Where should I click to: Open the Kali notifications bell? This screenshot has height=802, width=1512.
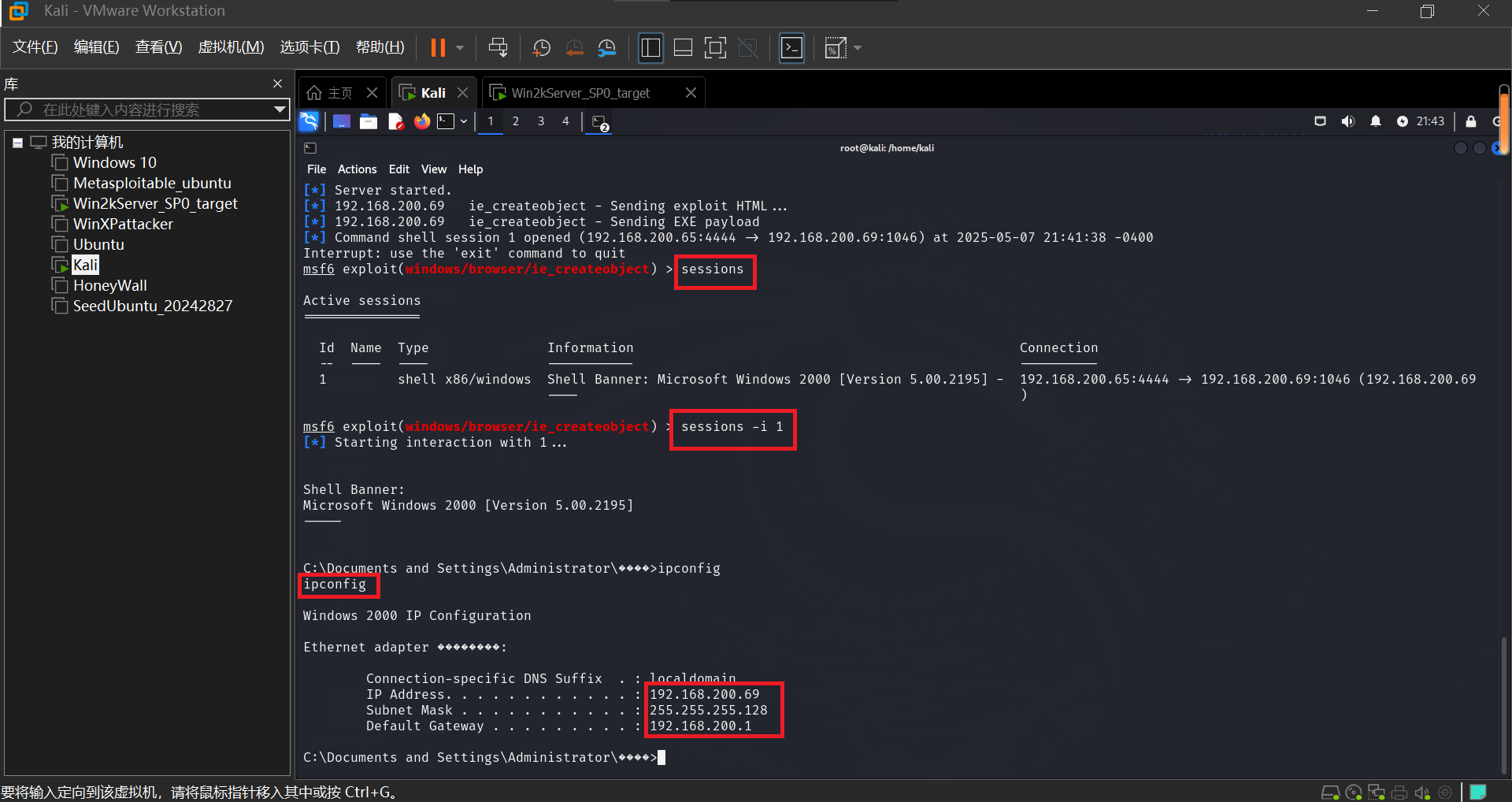1376,121
